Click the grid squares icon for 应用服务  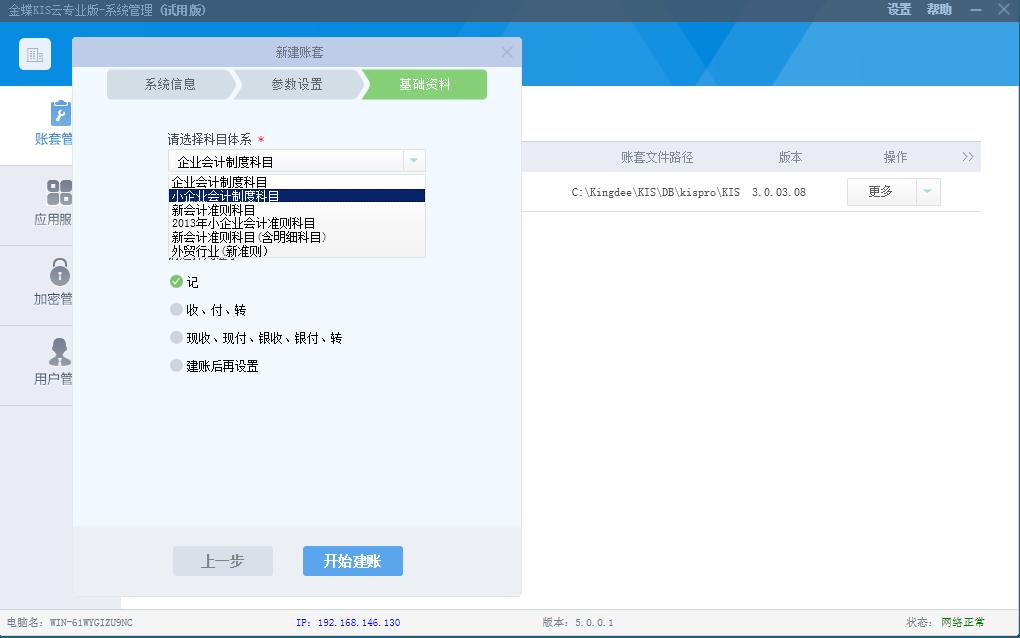(x=60, y=190)
